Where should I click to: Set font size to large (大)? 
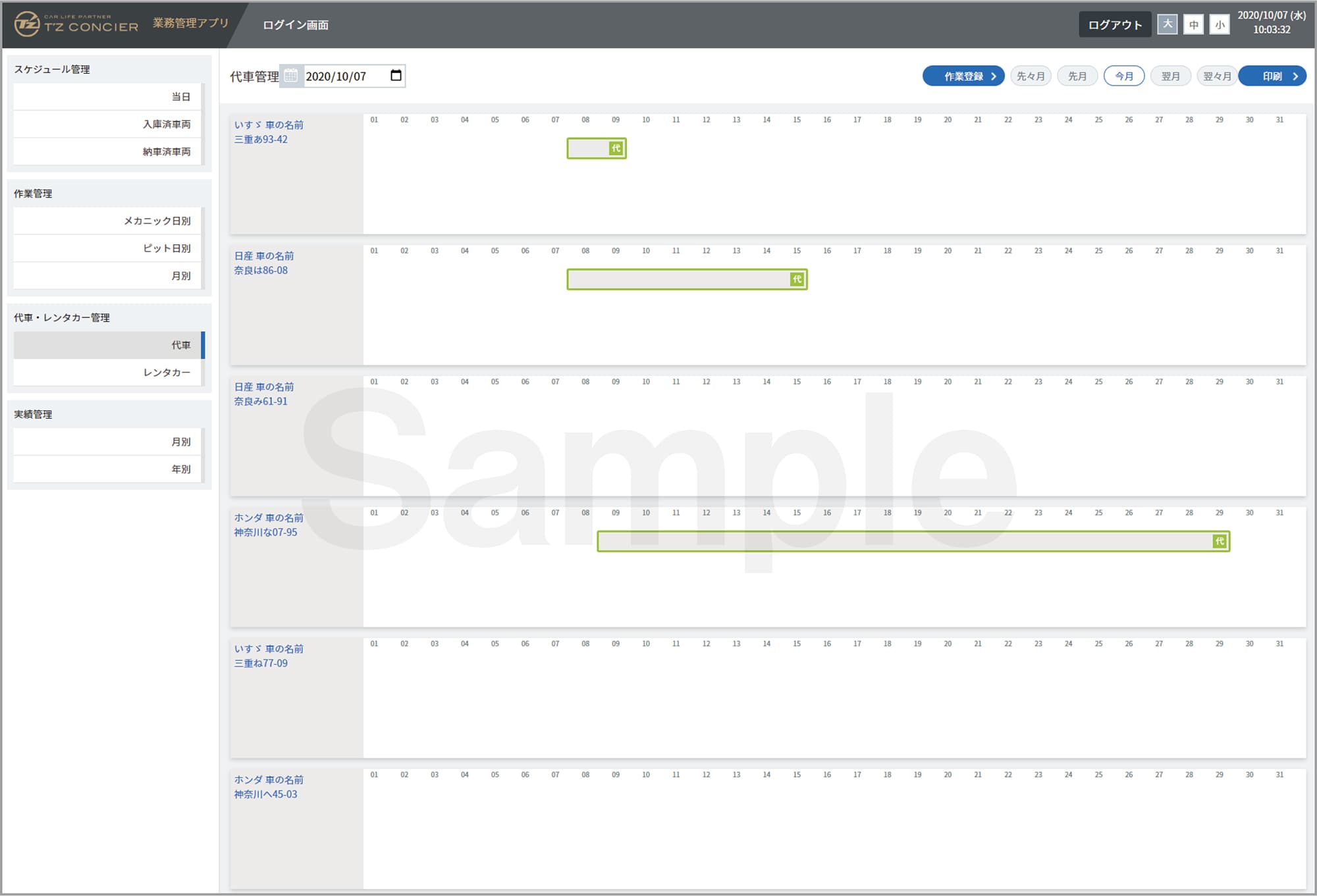[1168, 24]
